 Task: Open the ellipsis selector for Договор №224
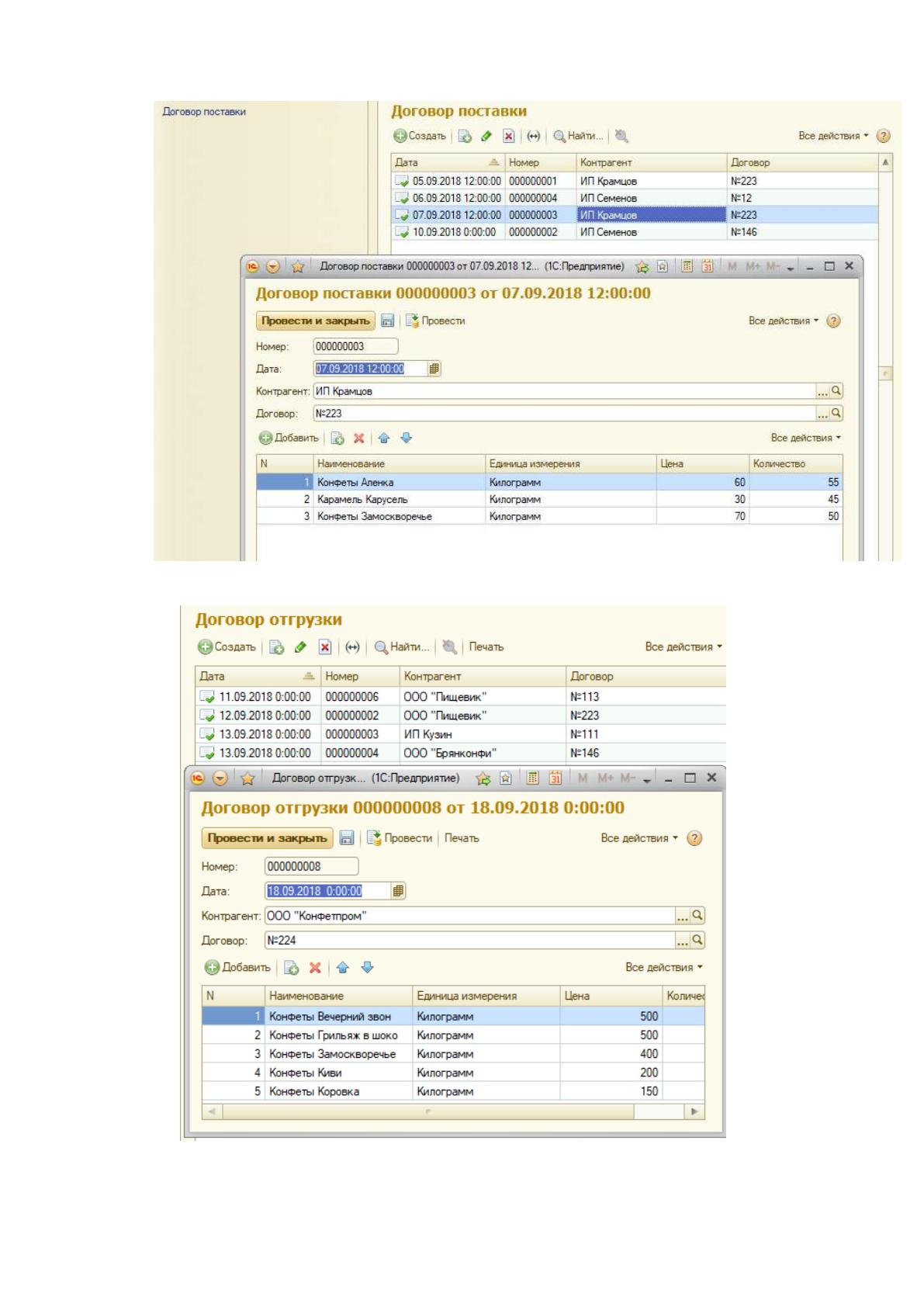tap(683, 941)
